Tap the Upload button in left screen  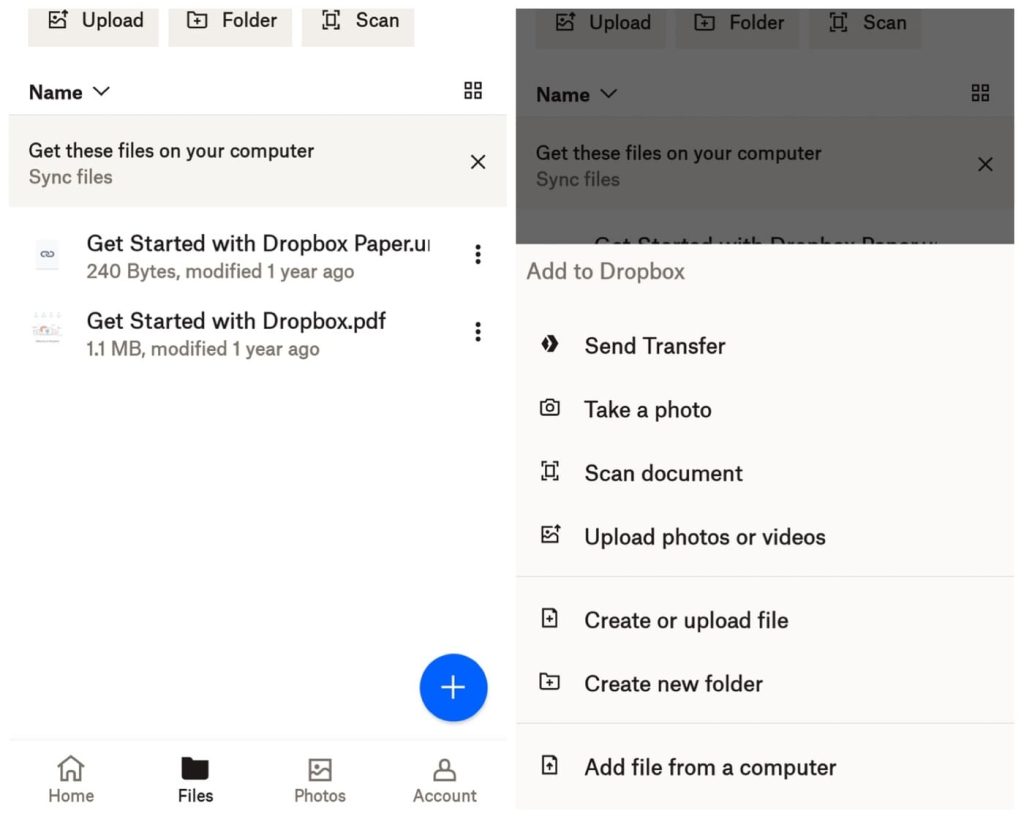(x=93, y=25)
